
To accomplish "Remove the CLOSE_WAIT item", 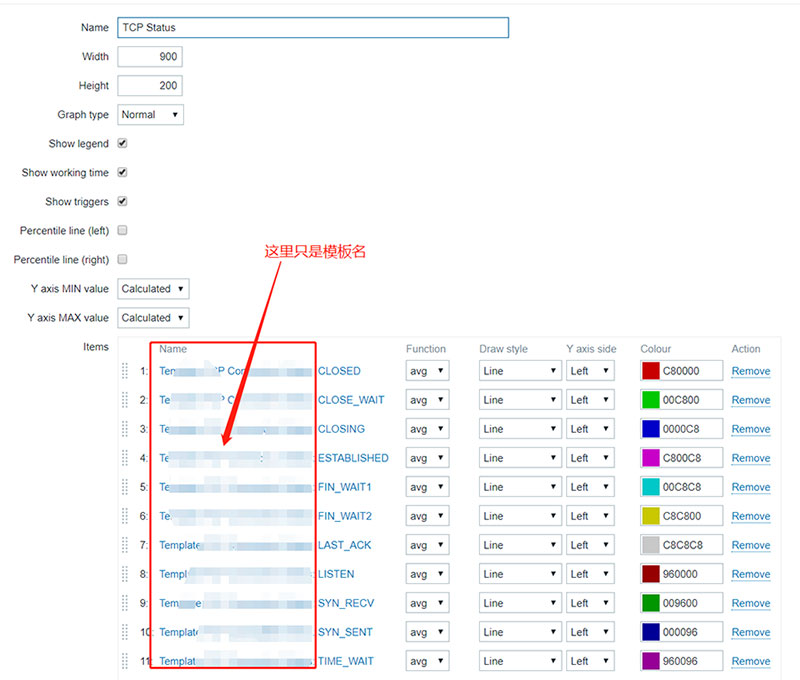I will (x=750, y=400).
